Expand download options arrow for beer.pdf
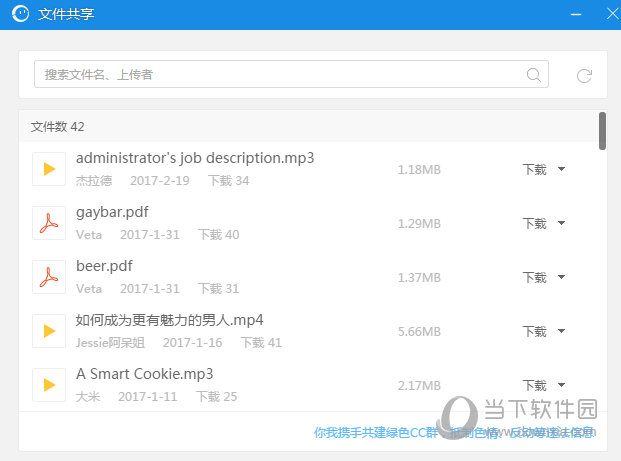Screen dimensions: 621x461 561,277
